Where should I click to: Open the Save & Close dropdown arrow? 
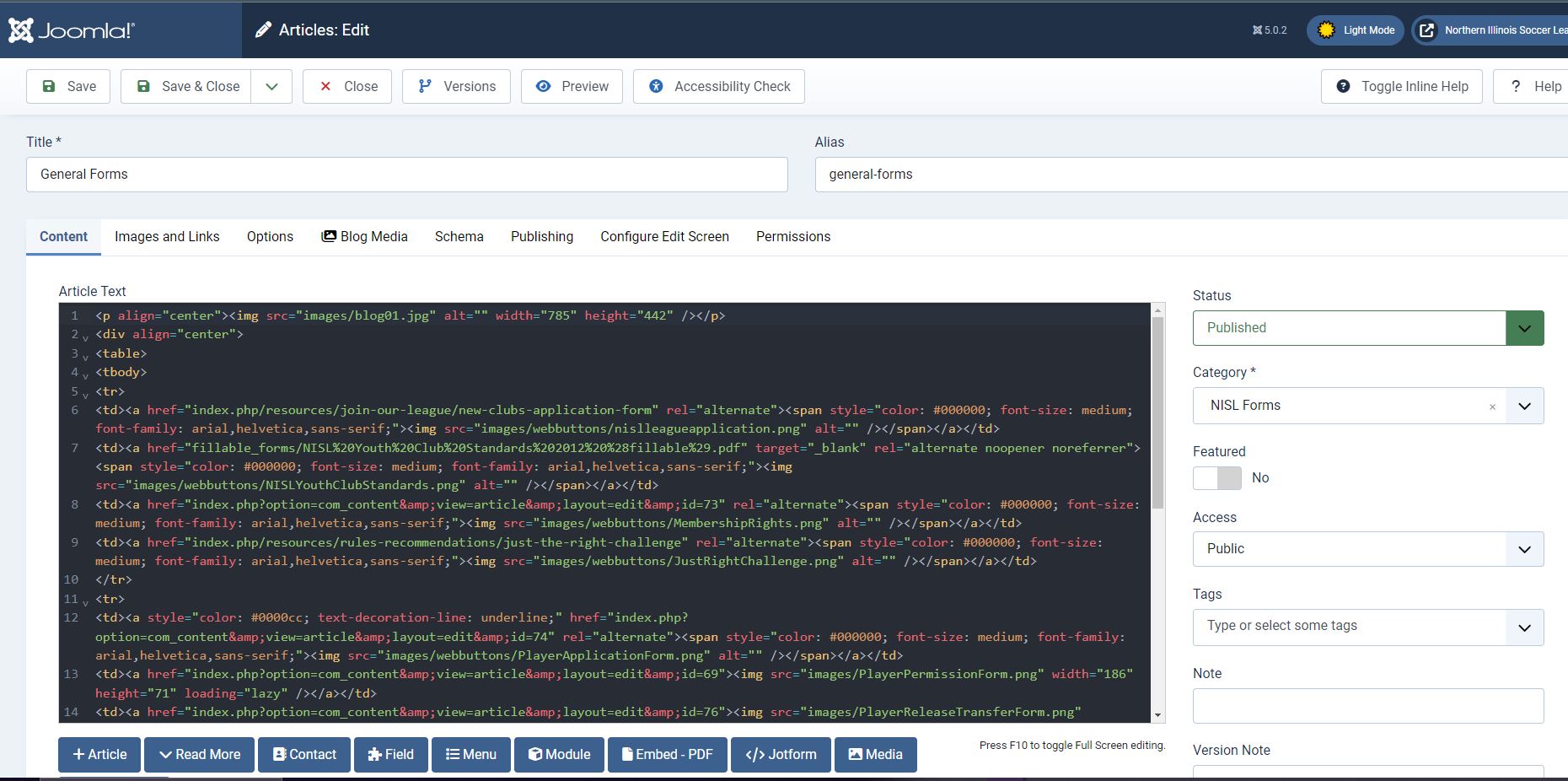[271, 86]
